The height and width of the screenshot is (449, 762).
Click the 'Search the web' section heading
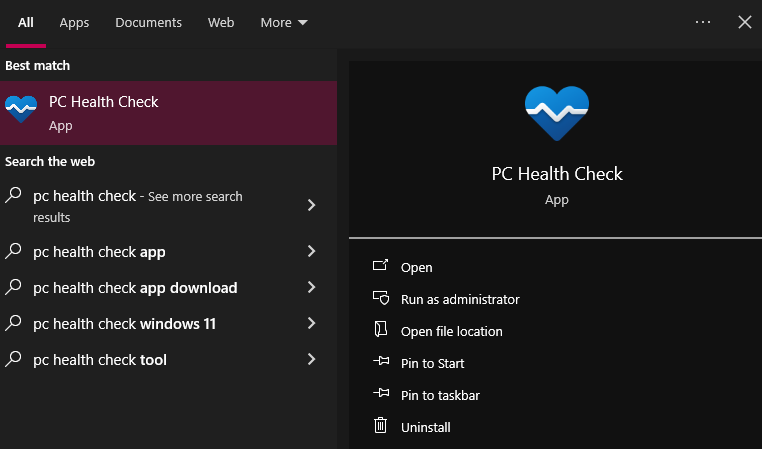(x=50, y=161)
